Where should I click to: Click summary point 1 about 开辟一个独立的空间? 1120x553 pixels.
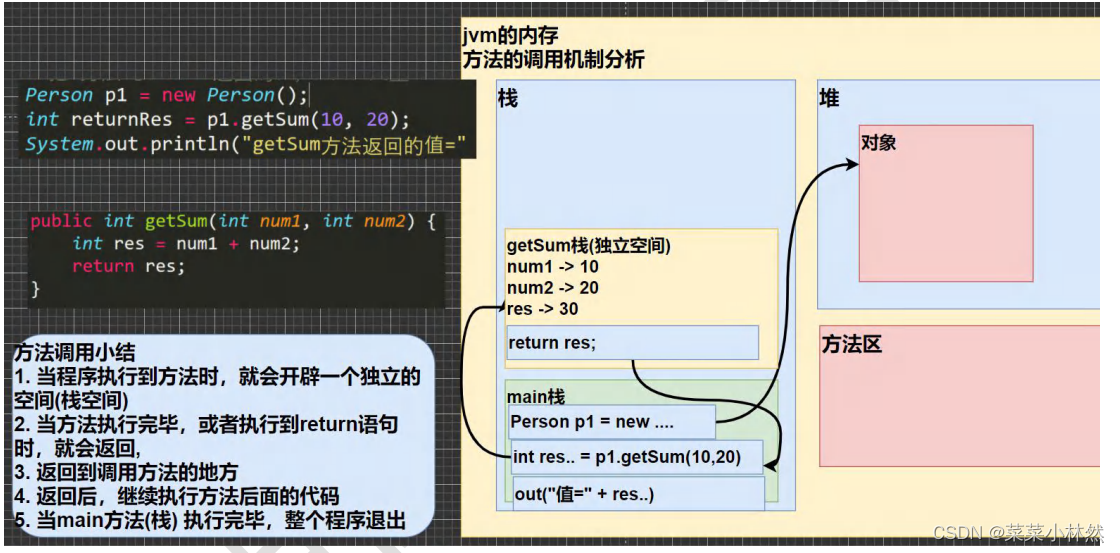pos(217,389)
